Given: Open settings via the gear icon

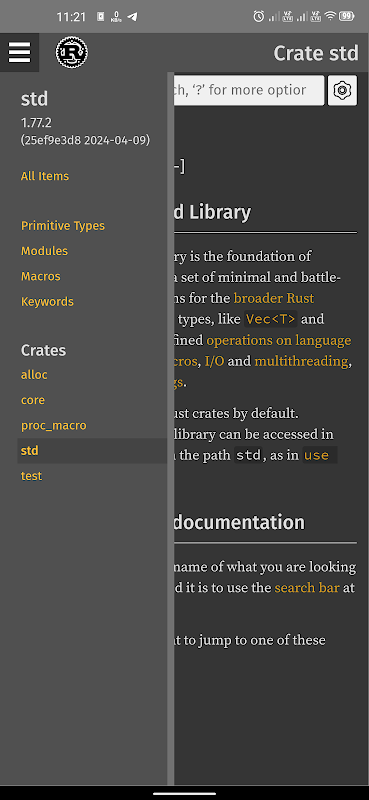Looking at the screenshot, I should (x=342, y=90).
